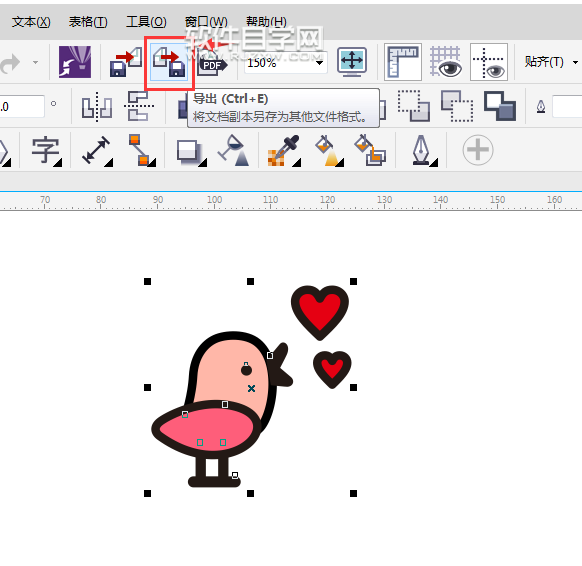582x566 pixels.
Task: Select the Drop Shadow tool
Action: point(192,152)
